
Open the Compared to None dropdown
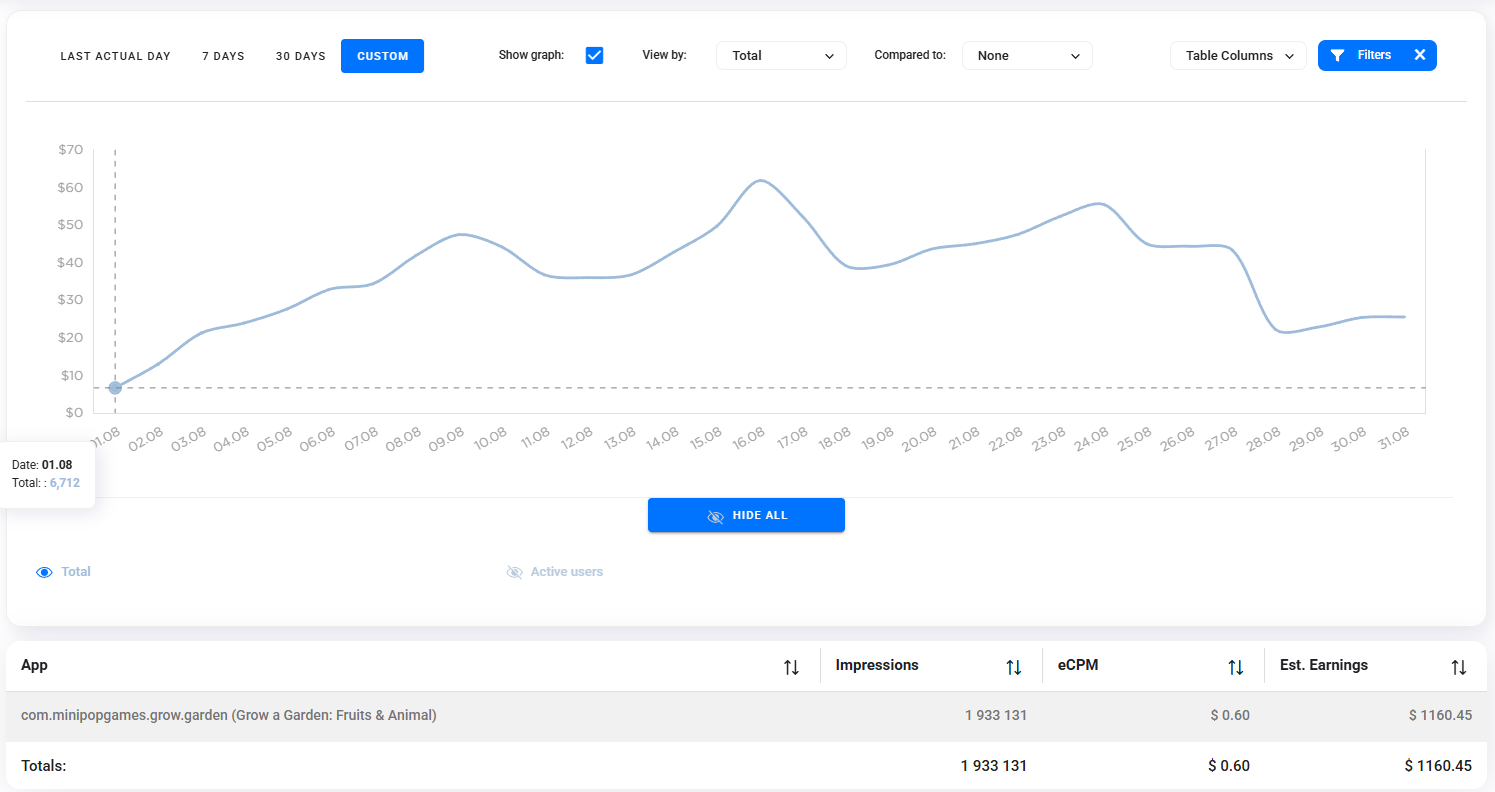tap(1027, 56)
